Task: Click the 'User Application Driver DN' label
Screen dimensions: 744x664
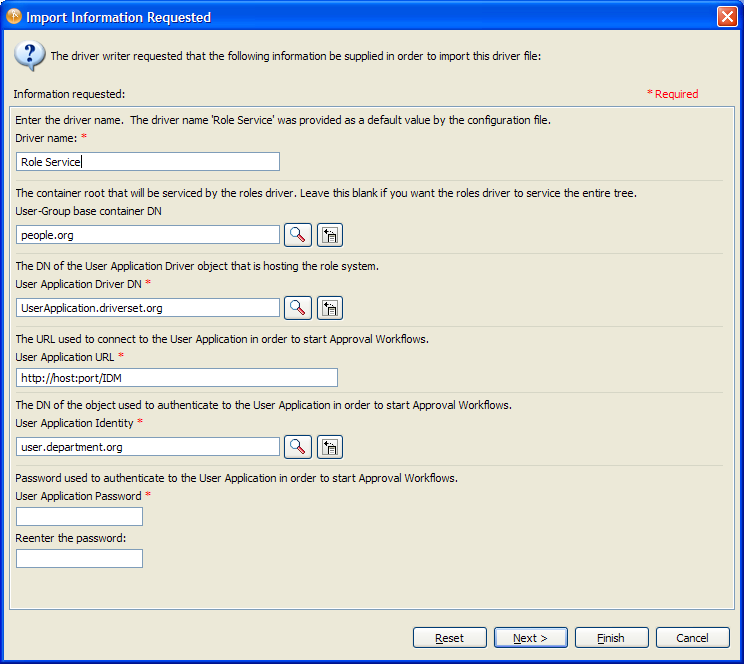Action: [78, 284]
